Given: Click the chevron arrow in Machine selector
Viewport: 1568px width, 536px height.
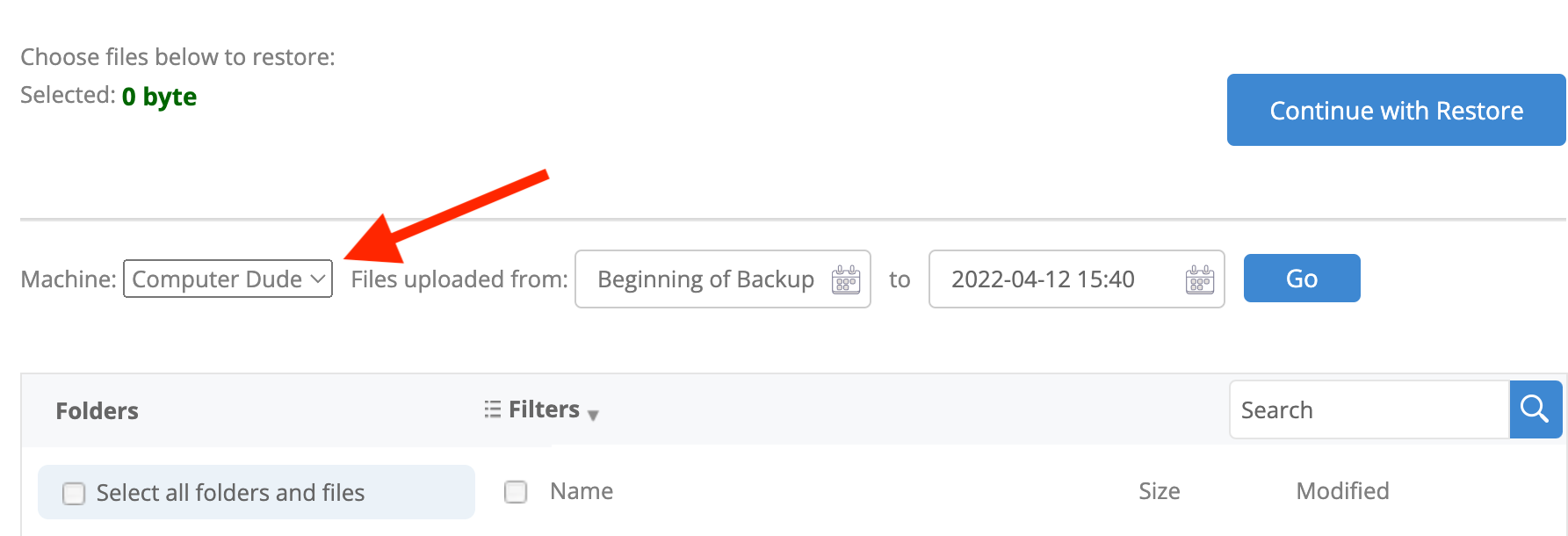Looking at the screenshot, I should point(318,279).
